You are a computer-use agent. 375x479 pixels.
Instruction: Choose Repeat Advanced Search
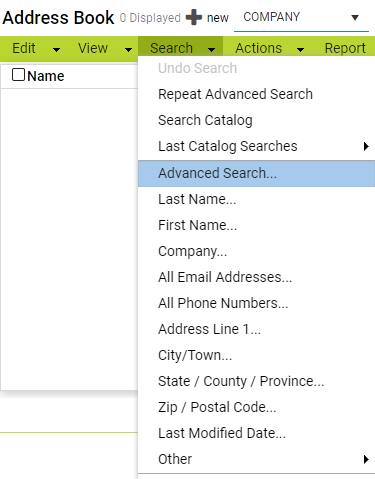click(256, 94)
